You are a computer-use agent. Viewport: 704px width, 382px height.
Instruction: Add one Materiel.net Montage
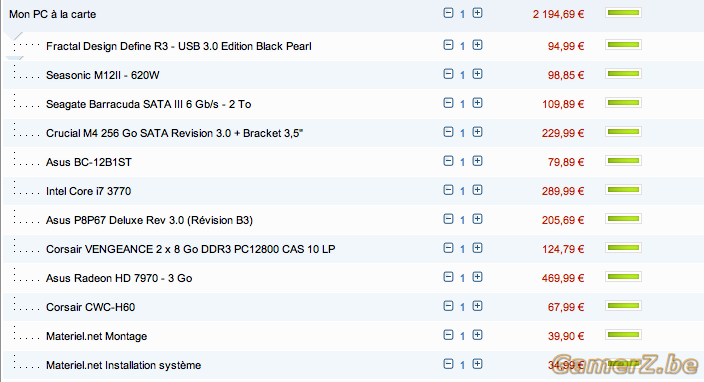click(x=477, y=335)
